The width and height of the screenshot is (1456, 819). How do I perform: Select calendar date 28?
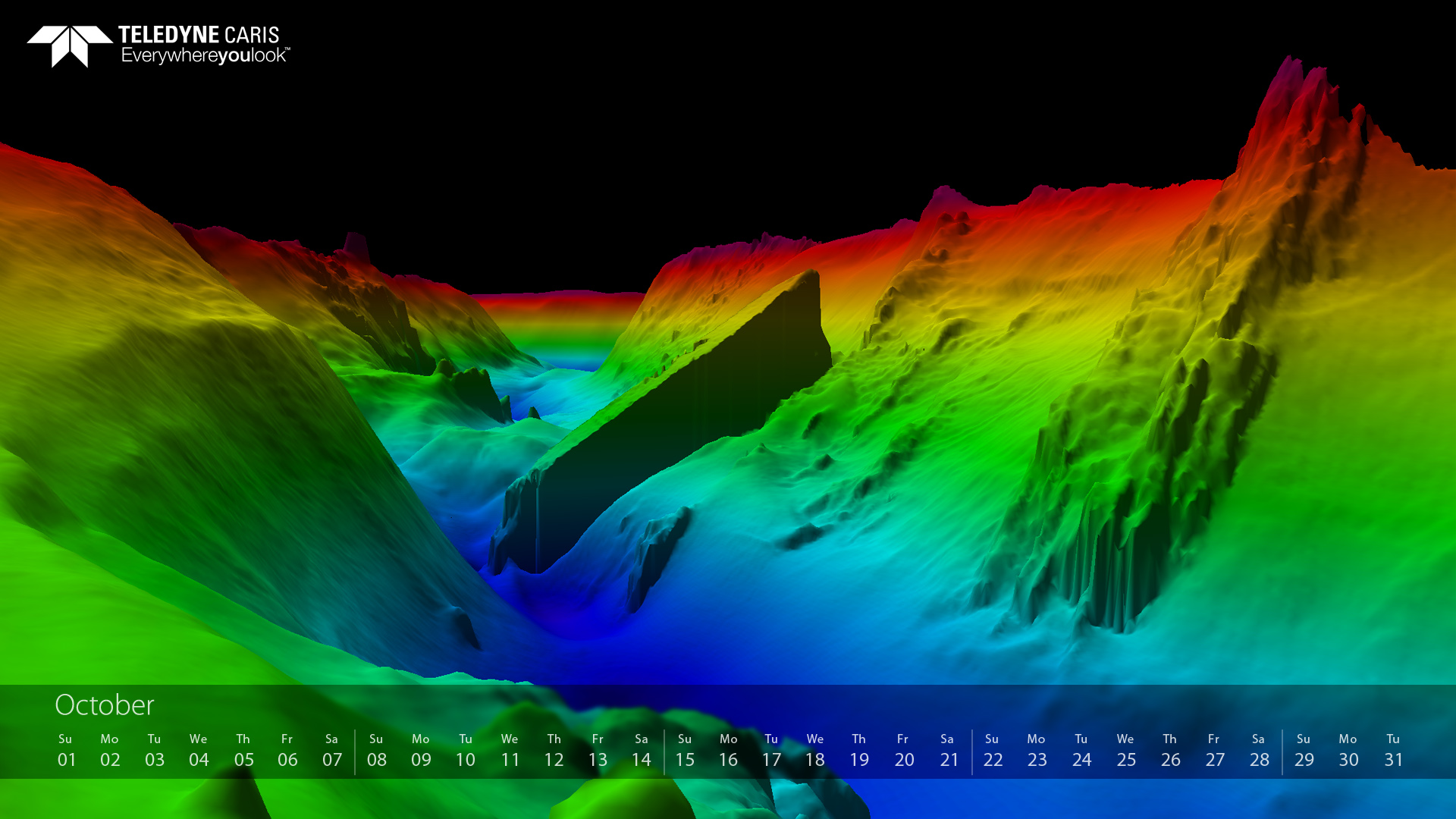tap(1260, 760)
